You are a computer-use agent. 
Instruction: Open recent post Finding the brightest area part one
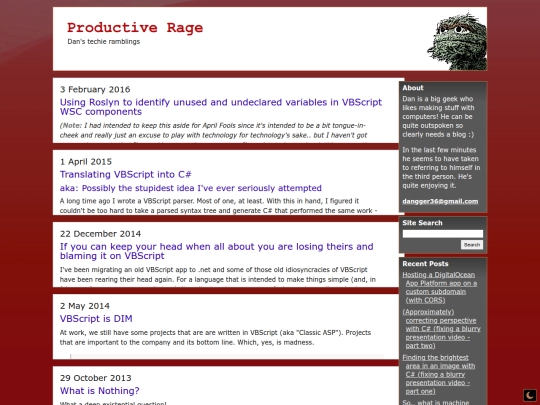point(439,374)
